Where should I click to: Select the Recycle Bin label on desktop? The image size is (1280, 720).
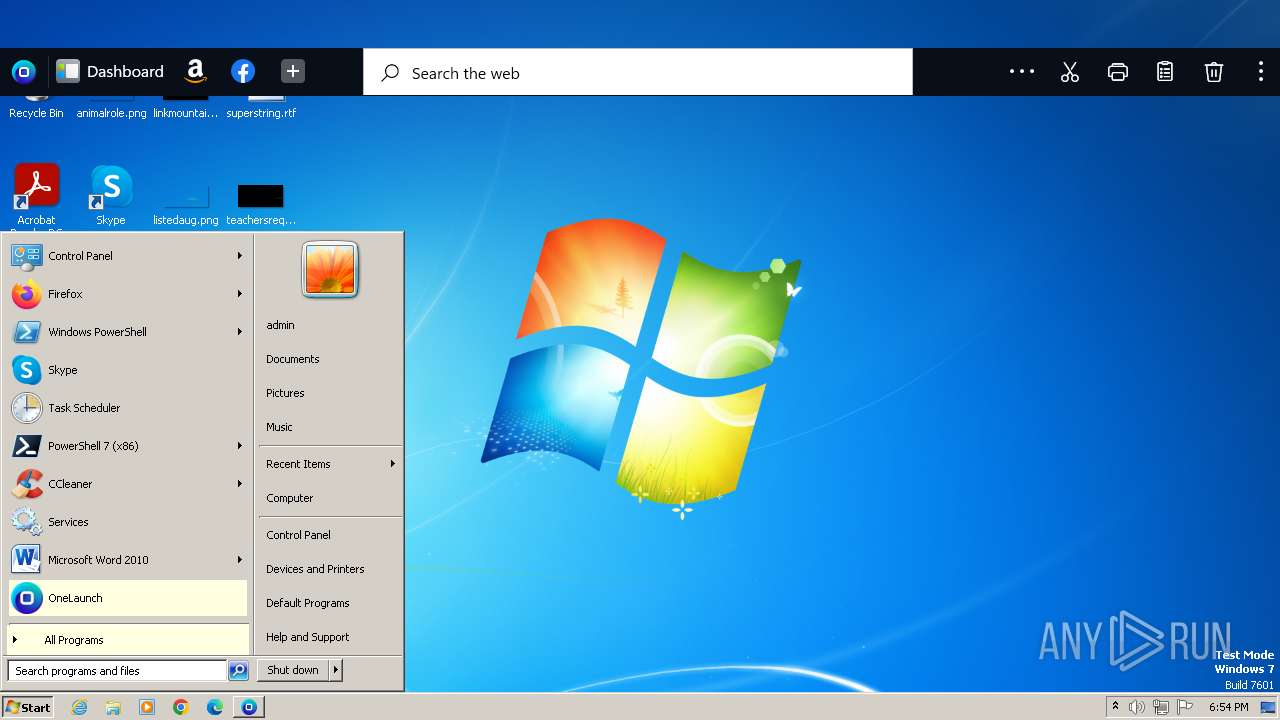36,113
